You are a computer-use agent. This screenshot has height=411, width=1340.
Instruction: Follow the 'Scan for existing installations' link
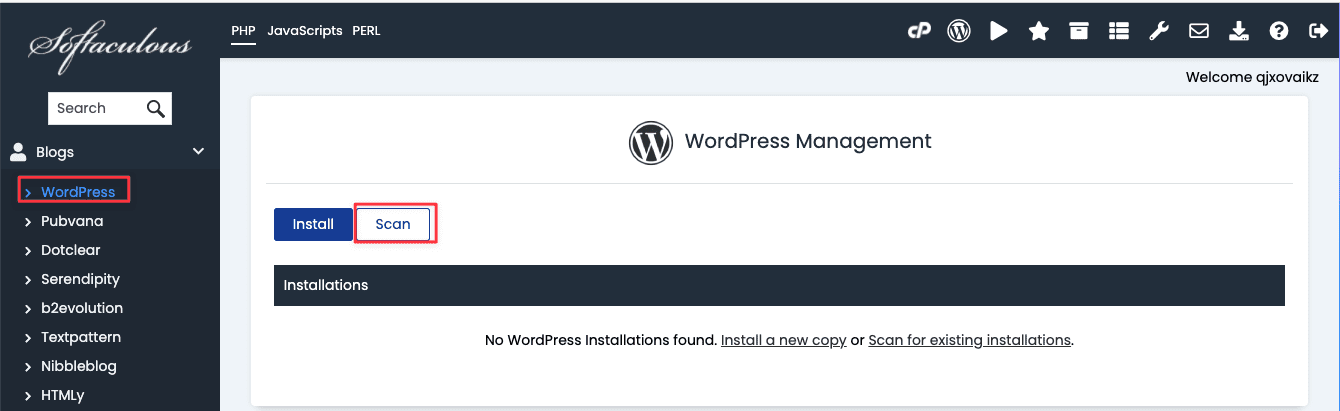point(969,340)
